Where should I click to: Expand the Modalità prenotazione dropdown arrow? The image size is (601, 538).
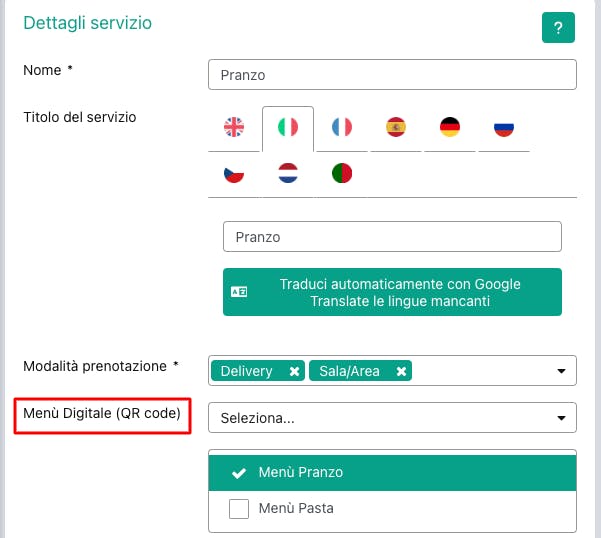coord(561,371)
